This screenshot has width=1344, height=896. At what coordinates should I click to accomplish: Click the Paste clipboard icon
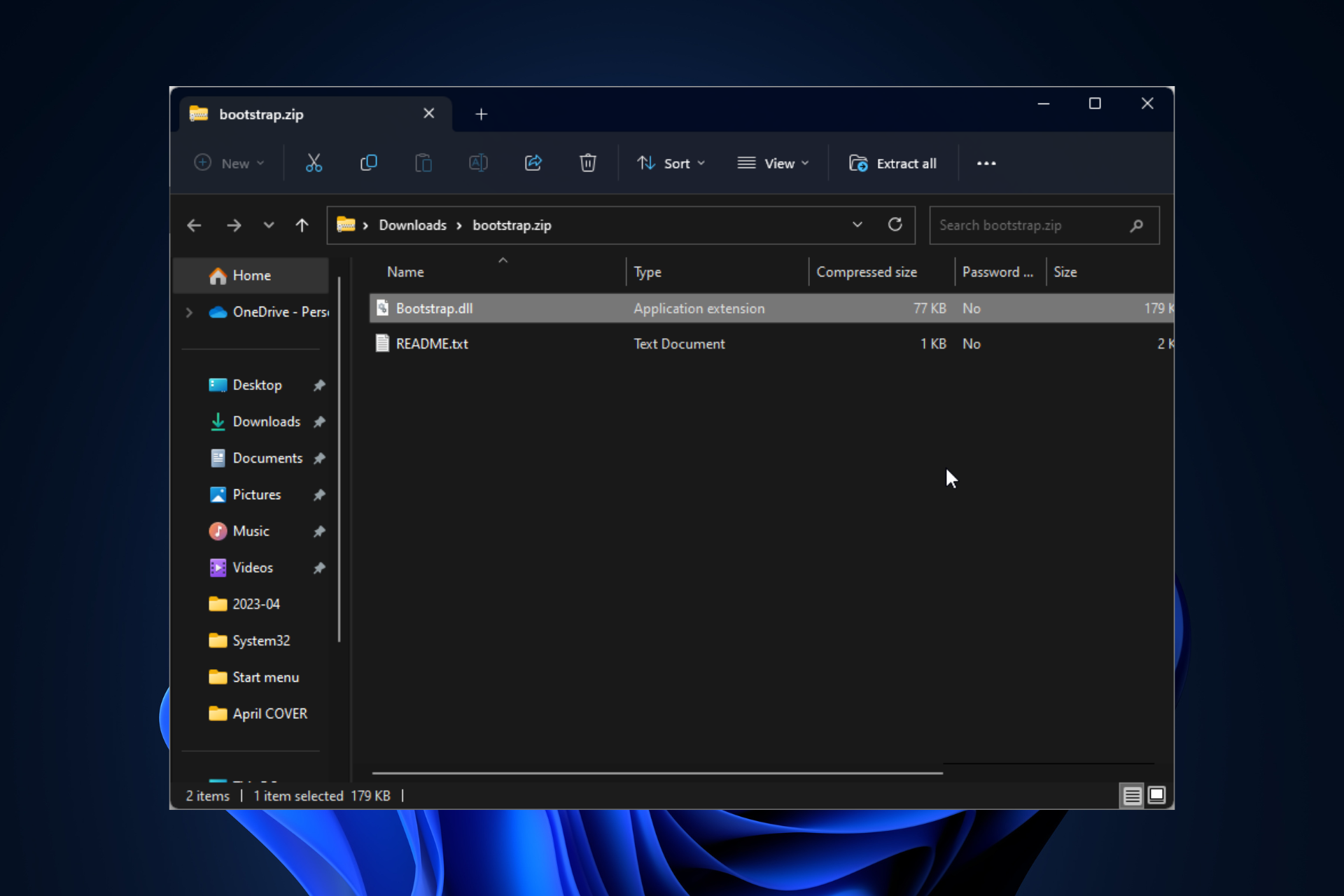(423, 163)
